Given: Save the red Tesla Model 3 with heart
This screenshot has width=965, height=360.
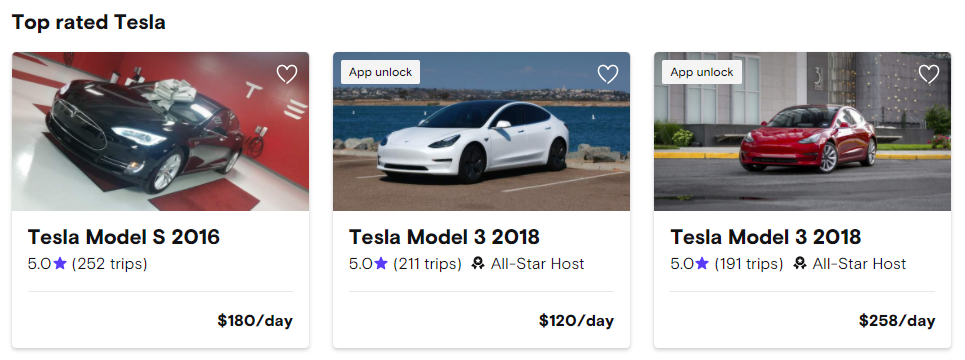Looking at the screenshot, I should click(x=929, y=74).
